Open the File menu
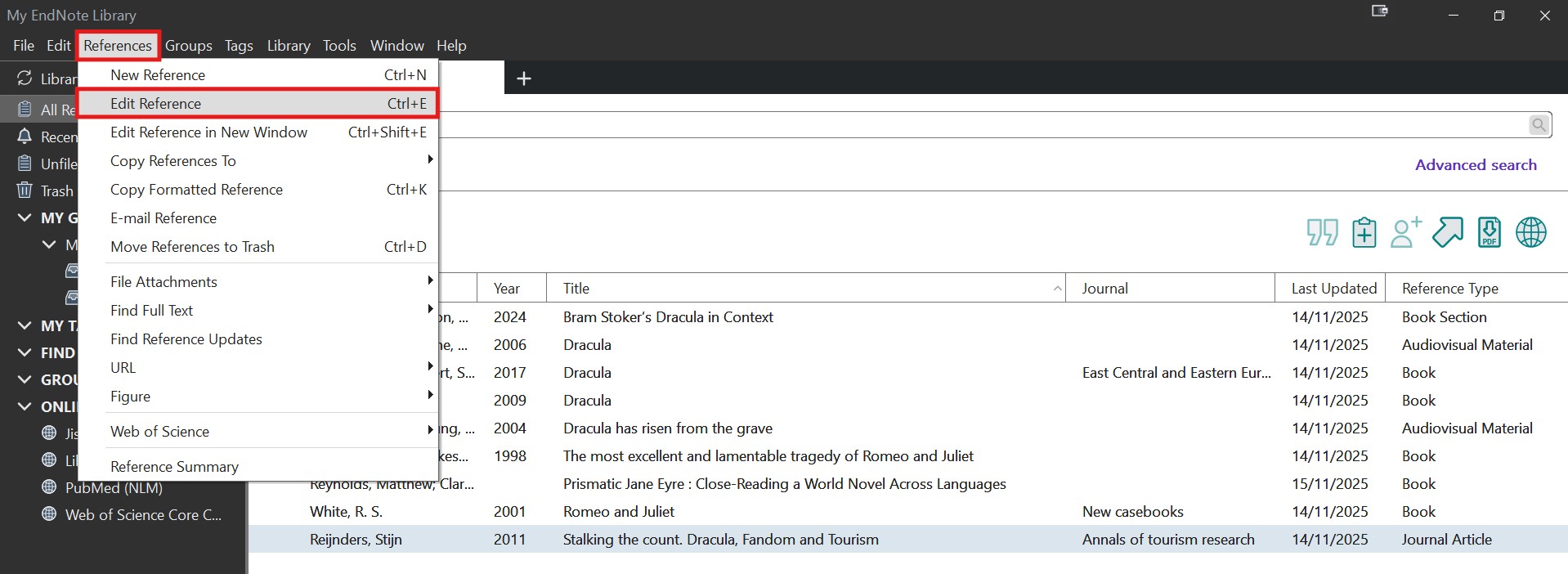The width and height of the screenshot is (1568, 574). click(x=24, y=45)
